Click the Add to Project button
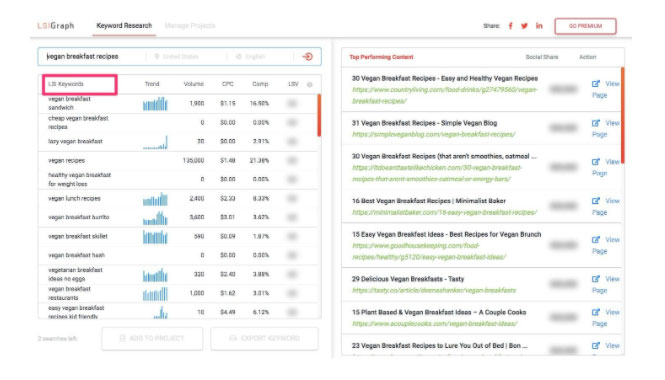 (152, 338)
